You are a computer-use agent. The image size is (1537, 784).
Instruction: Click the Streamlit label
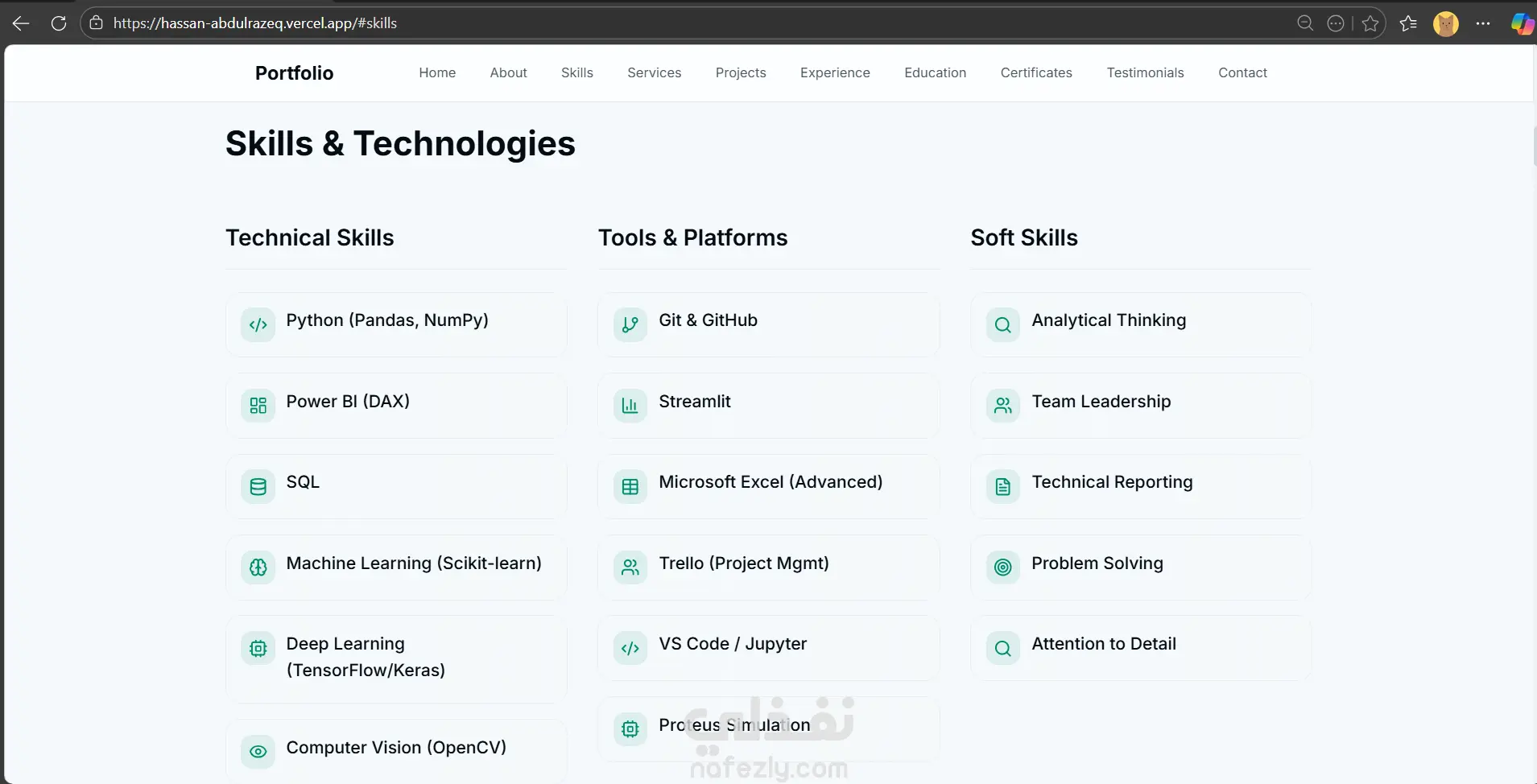point(695,402)
